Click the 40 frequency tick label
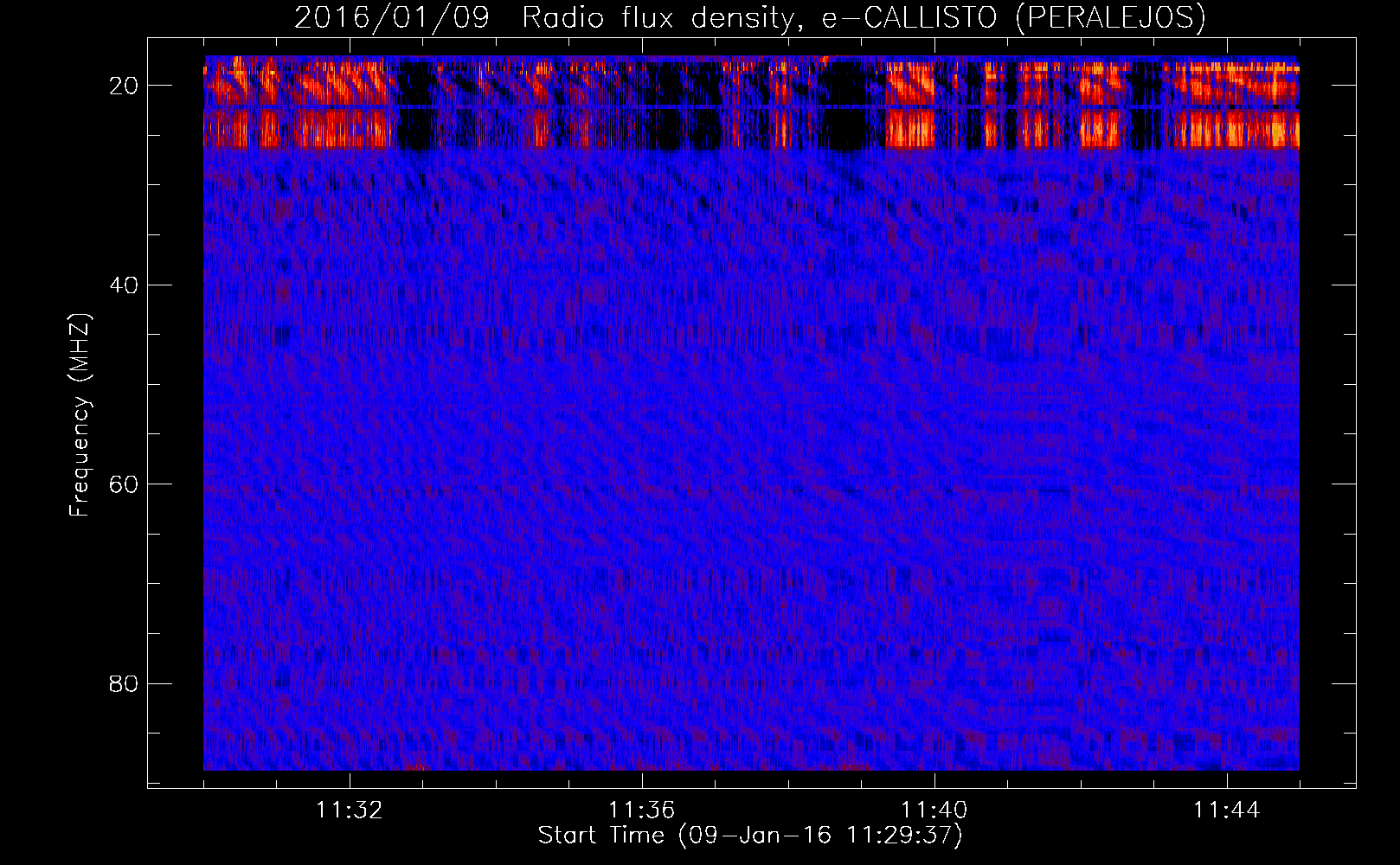The image size is (1400, 865). point(125,285)
